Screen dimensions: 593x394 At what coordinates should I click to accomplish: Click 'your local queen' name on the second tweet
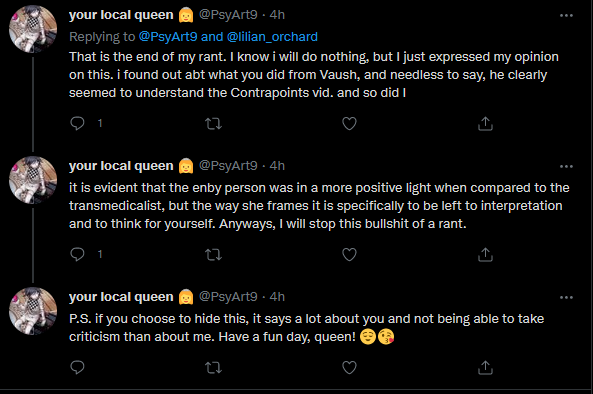coord(121,166)
